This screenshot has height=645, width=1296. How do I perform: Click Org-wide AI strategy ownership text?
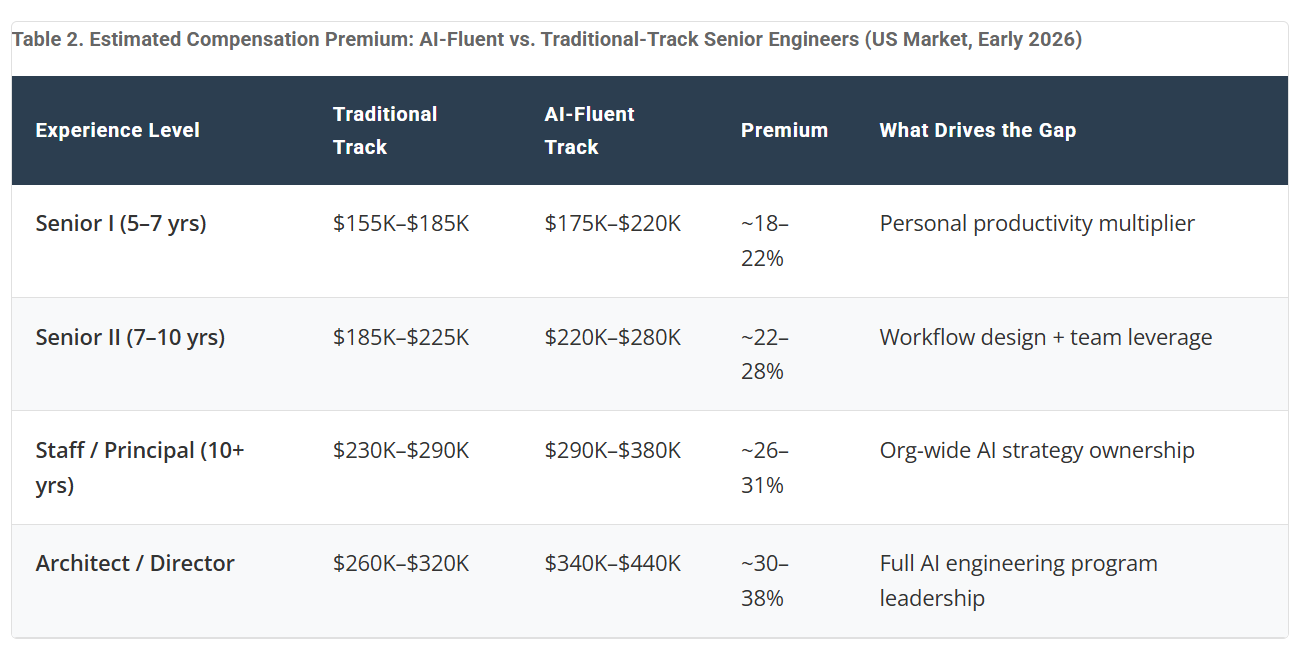tap(1037, 450)
